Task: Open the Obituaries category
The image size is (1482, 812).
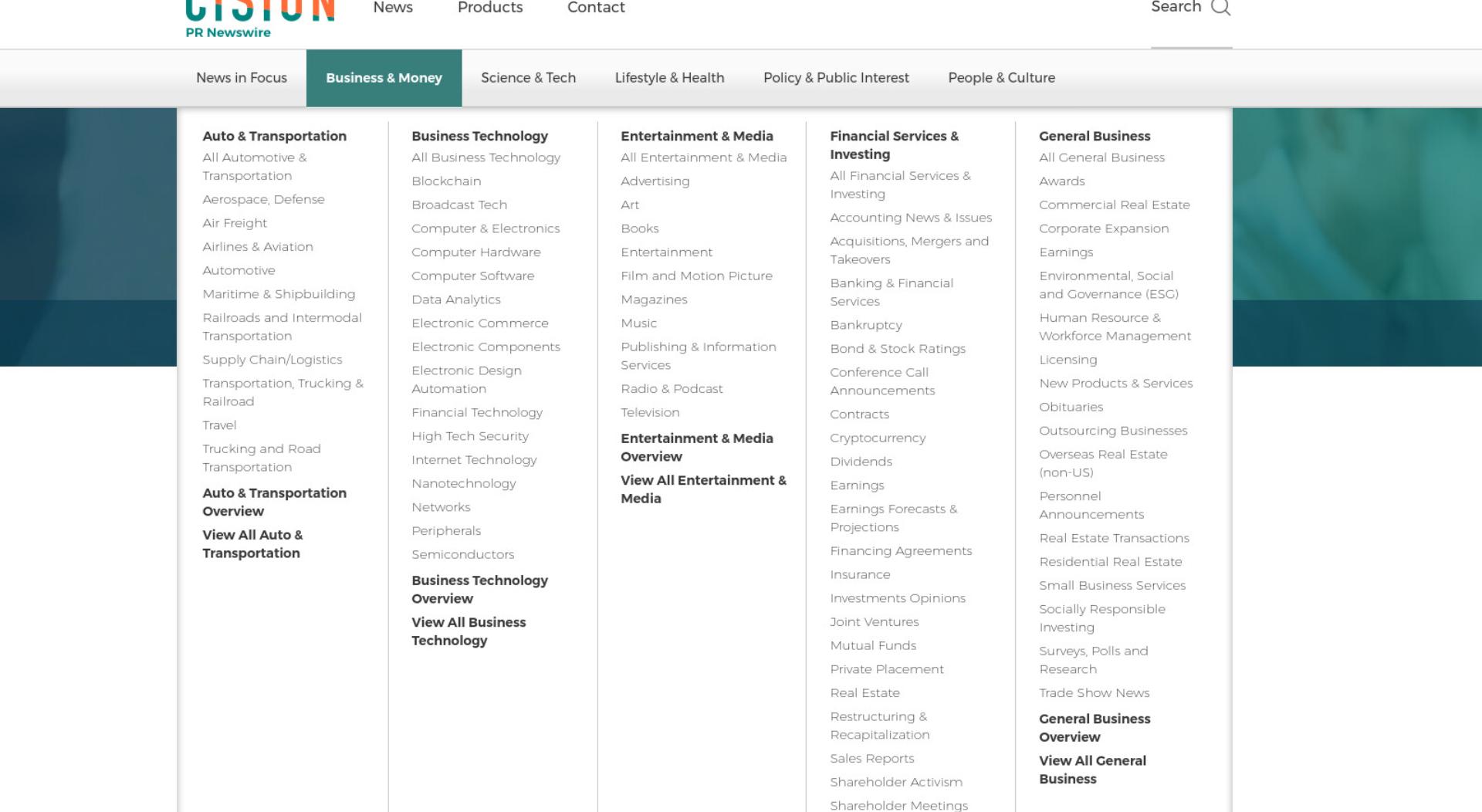Action: (1071, 408)
